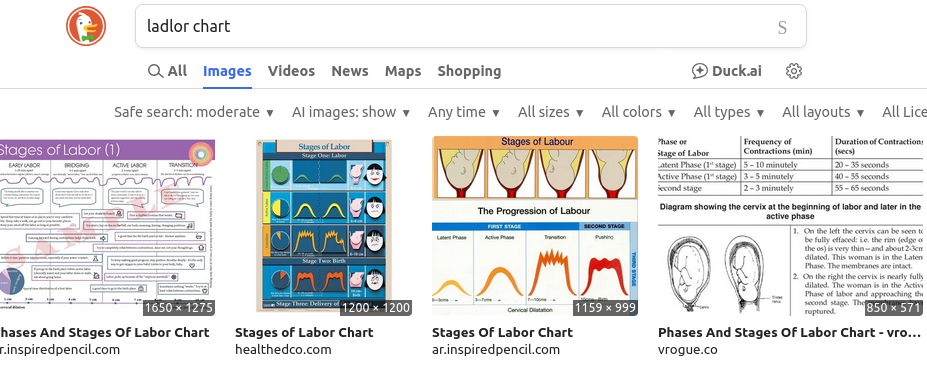The height and width of the screenshot is (373, 927).
Task: Click the search submit icon in search box
Action: (x=782, y=27)
